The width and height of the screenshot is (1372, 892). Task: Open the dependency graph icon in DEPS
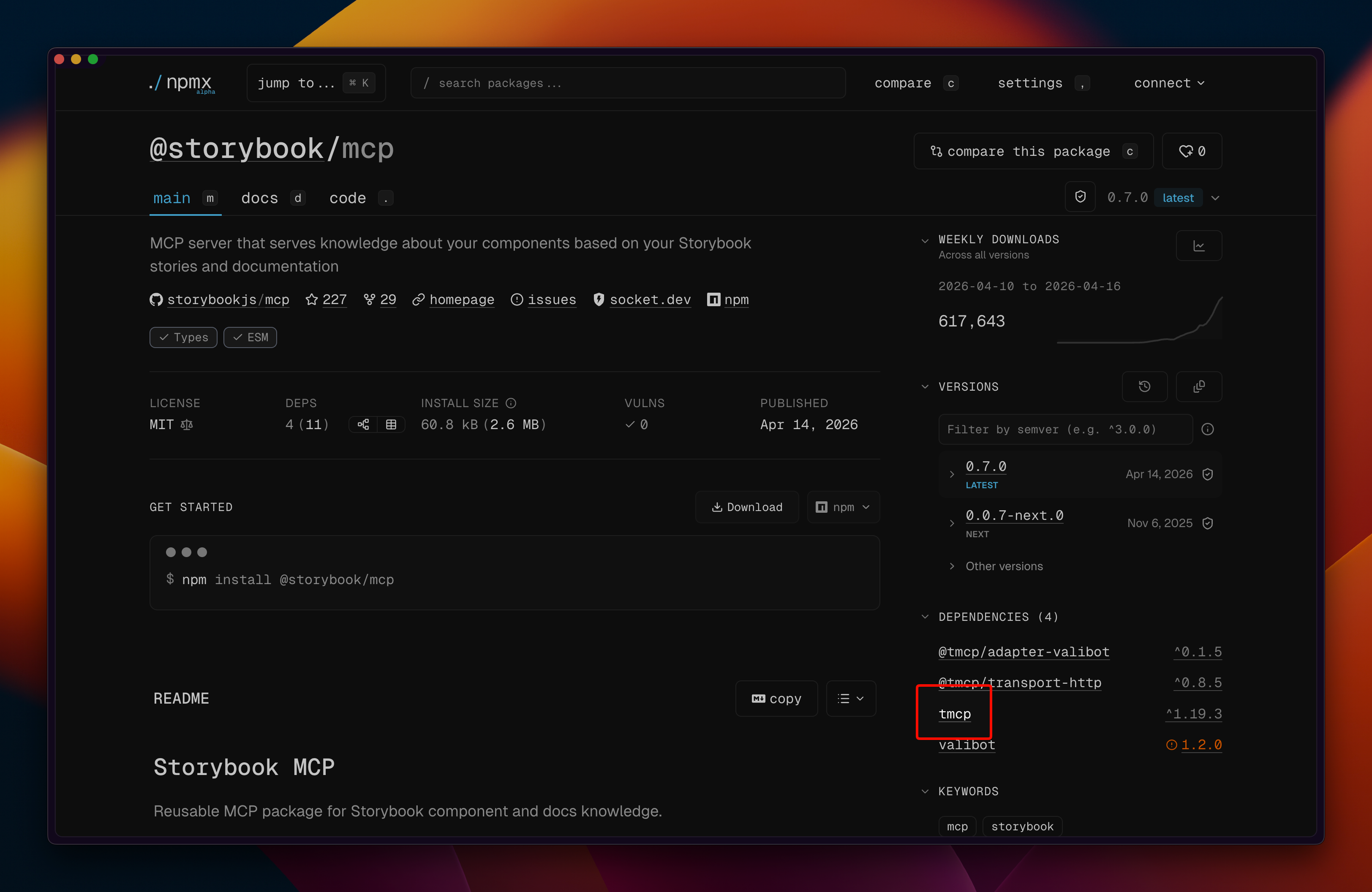pyautogui.click(x=363, y=425)
